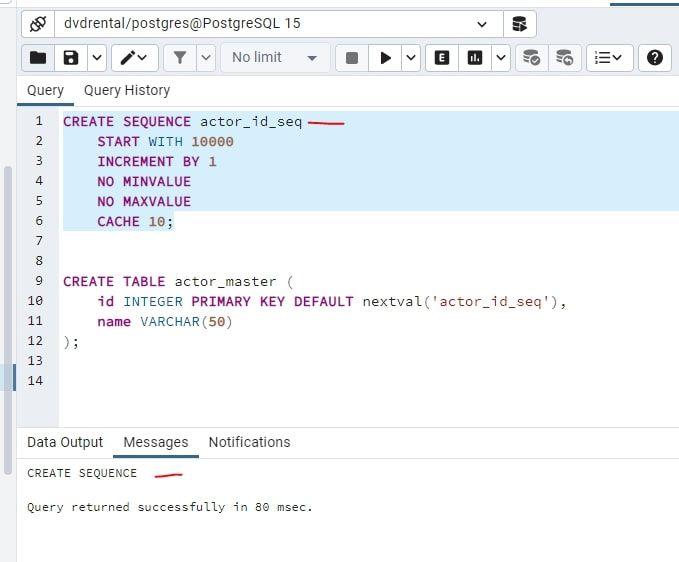The height and width of the screenshot is (562, 679).
Task: Click the connection status icon
Action: [x=38, y=24]
